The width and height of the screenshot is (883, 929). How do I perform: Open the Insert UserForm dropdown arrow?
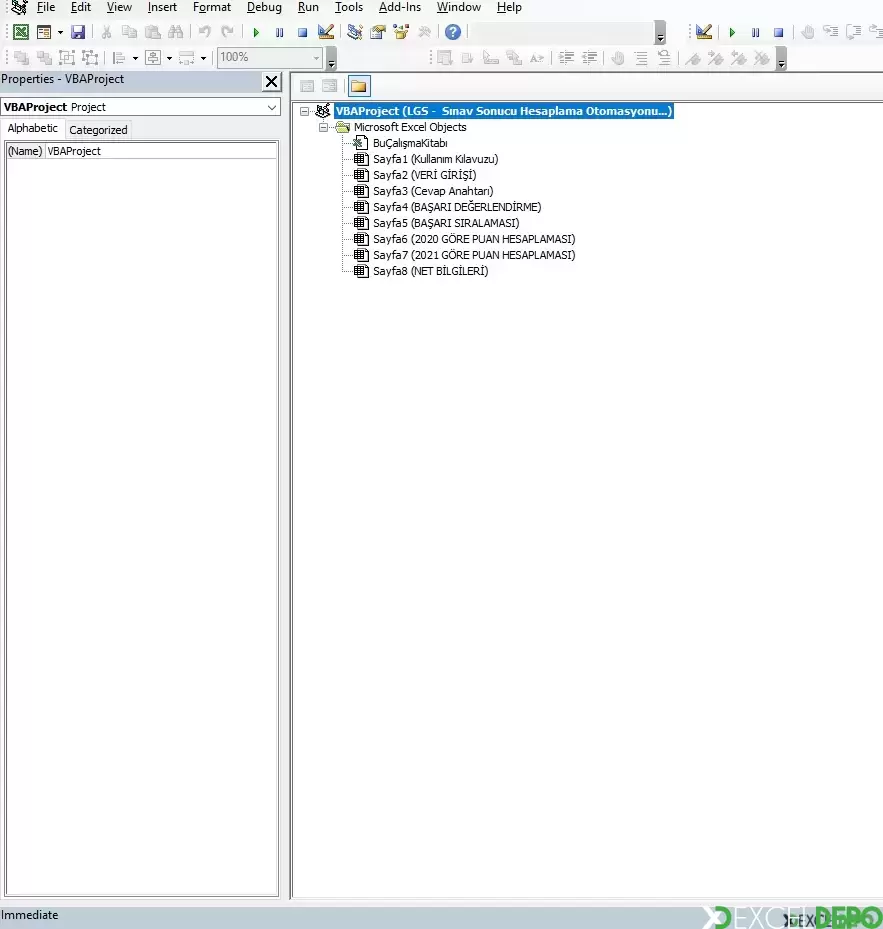[x=60, y=33]
